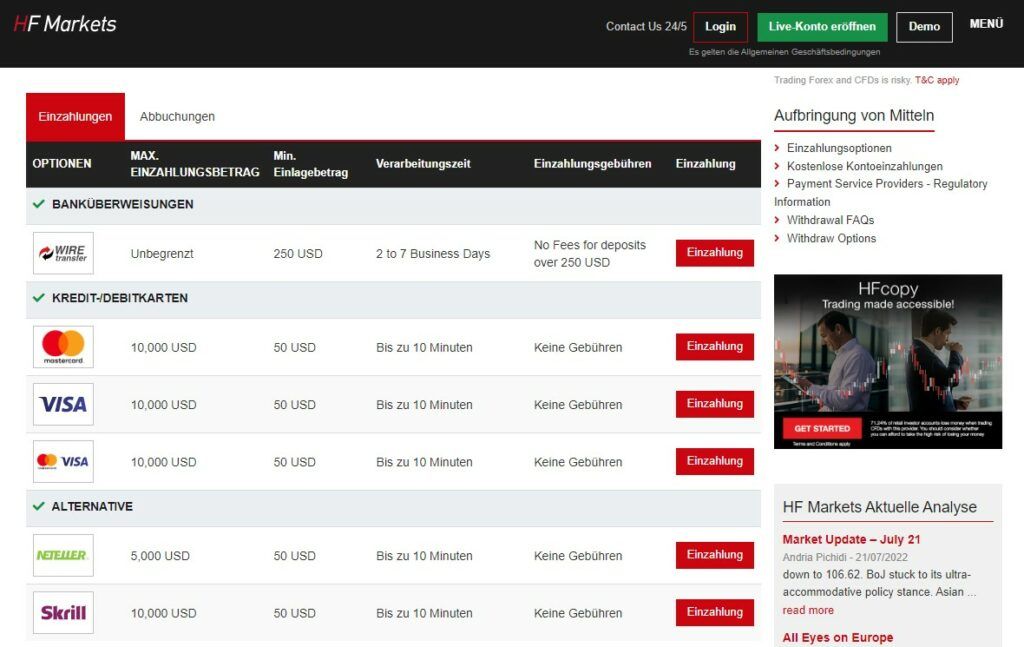Click Einzahlung button in standalone VISA row
The width and height of the screenshot is (1024, 647).
pos(714,404)
